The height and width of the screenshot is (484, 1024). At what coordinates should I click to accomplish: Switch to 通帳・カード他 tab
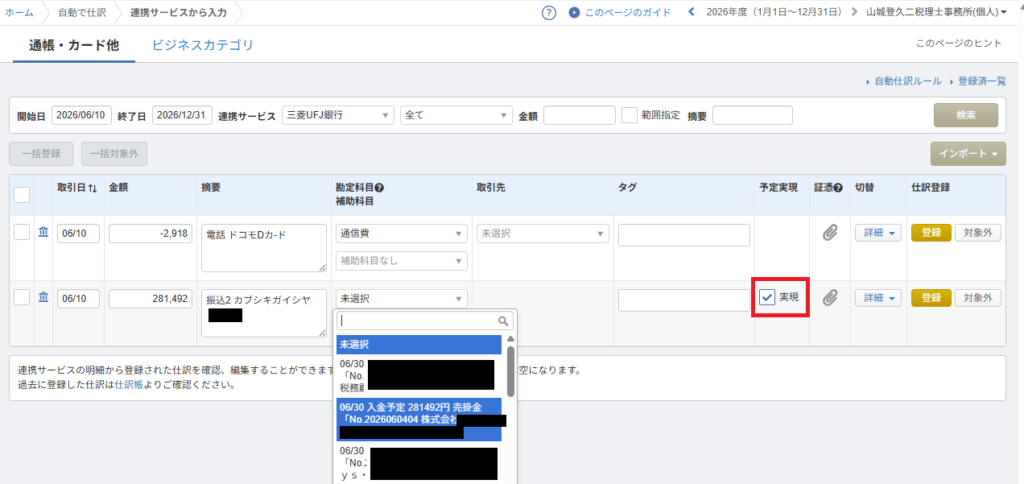(x=74, y=45)
